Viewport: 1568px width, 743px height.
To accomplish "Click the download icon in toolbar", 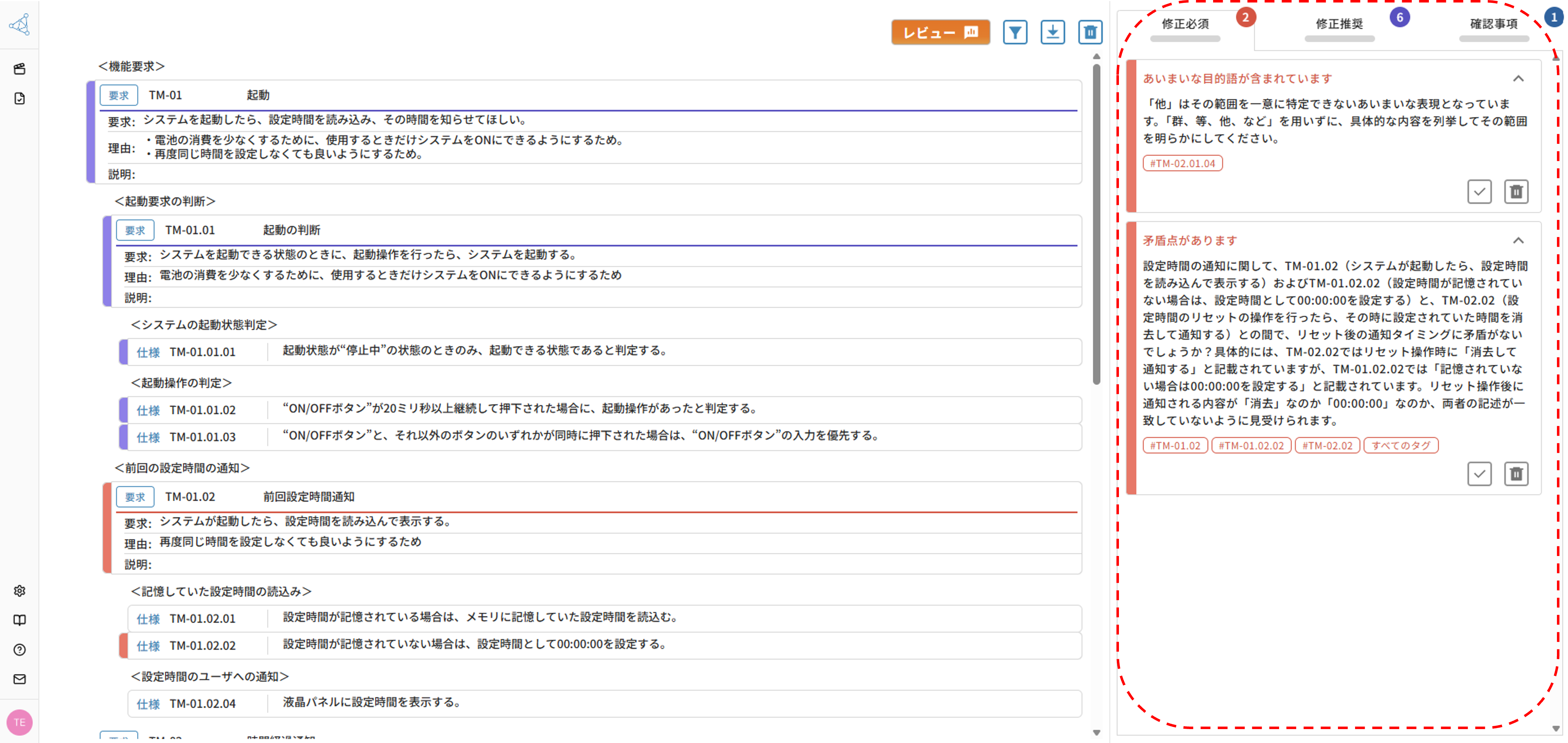I will point(1053,32).
